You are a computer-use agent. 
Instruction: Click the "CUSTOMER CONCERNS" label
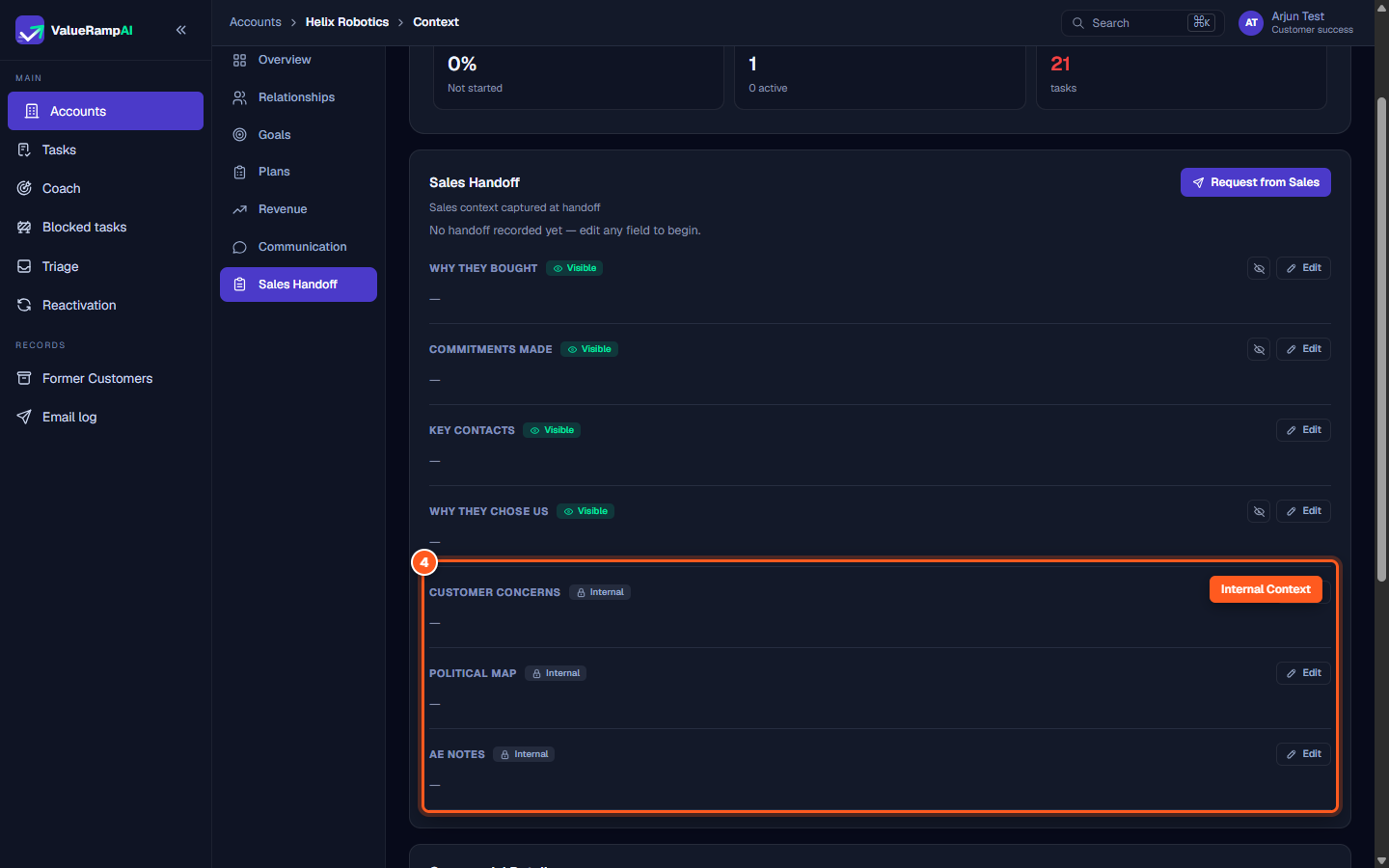pyautogui.click(x=495, y=592)
